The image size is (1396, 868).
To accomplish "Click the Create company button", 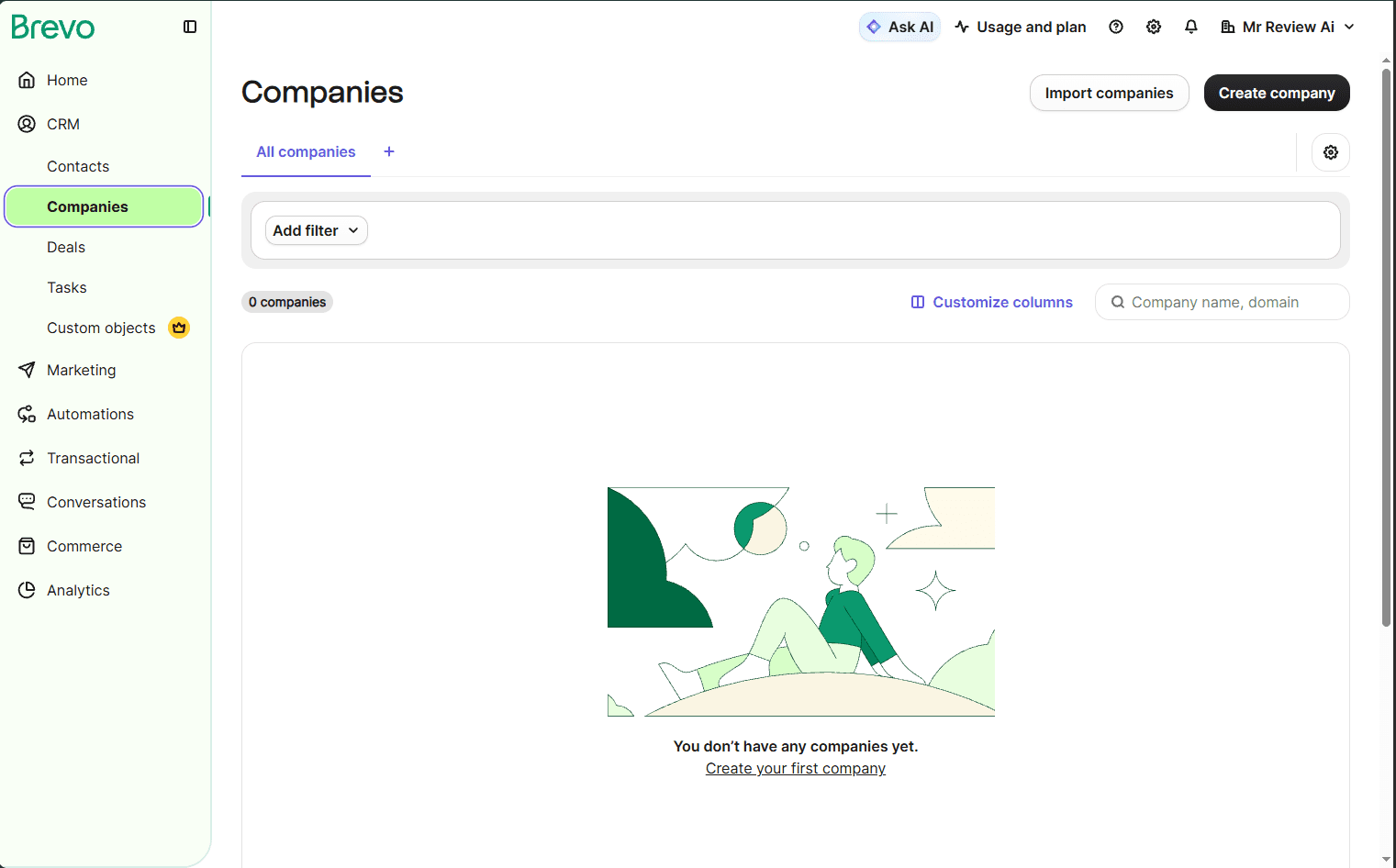I will click(x=1277, y=93).
